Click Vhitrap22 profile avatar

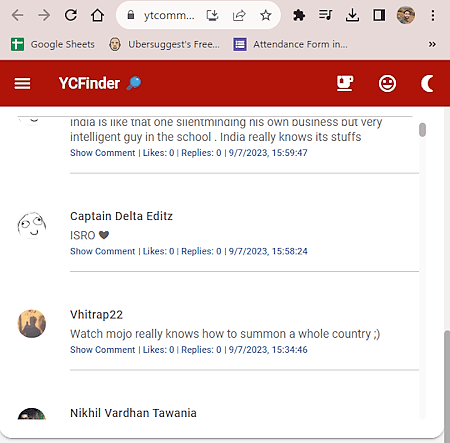(32, 323)
